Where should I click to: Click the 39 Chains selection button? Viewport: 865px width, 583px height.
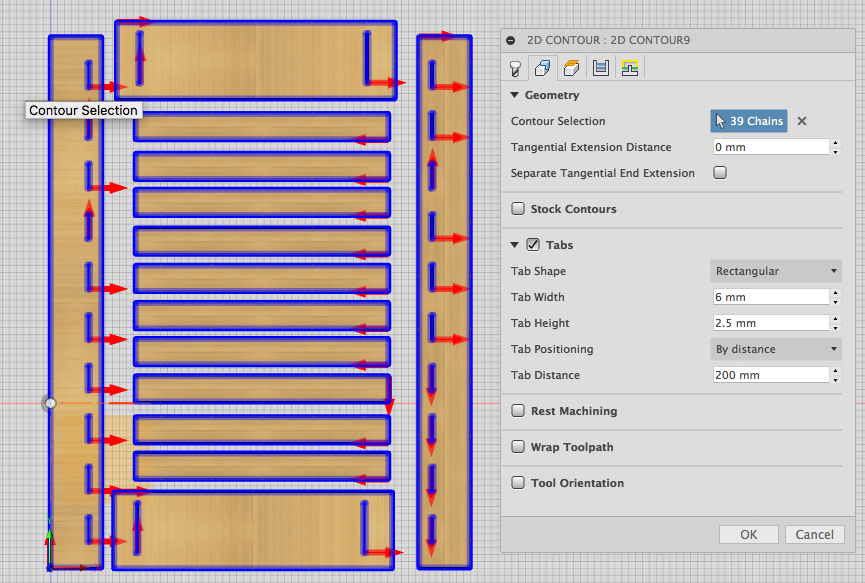click(x=749, y=121)
